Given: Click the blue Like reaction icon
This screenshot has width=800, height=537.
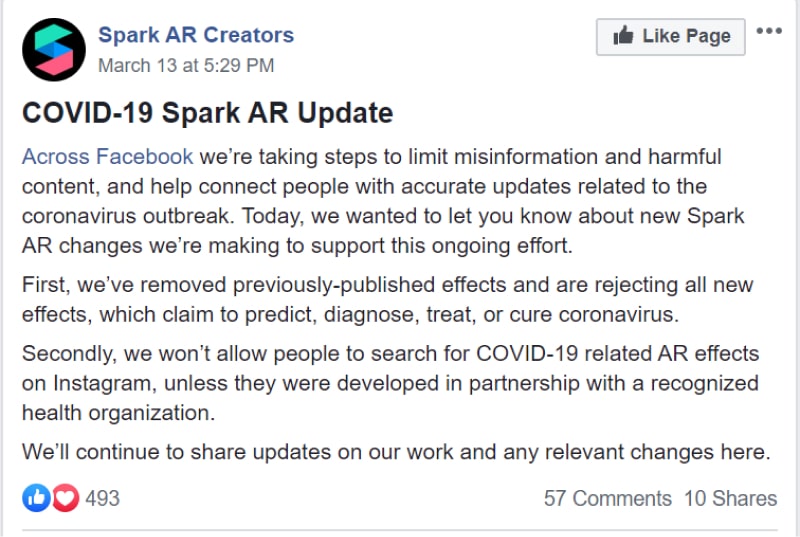Looking at the screenshot, I should [x=36, y=497].
